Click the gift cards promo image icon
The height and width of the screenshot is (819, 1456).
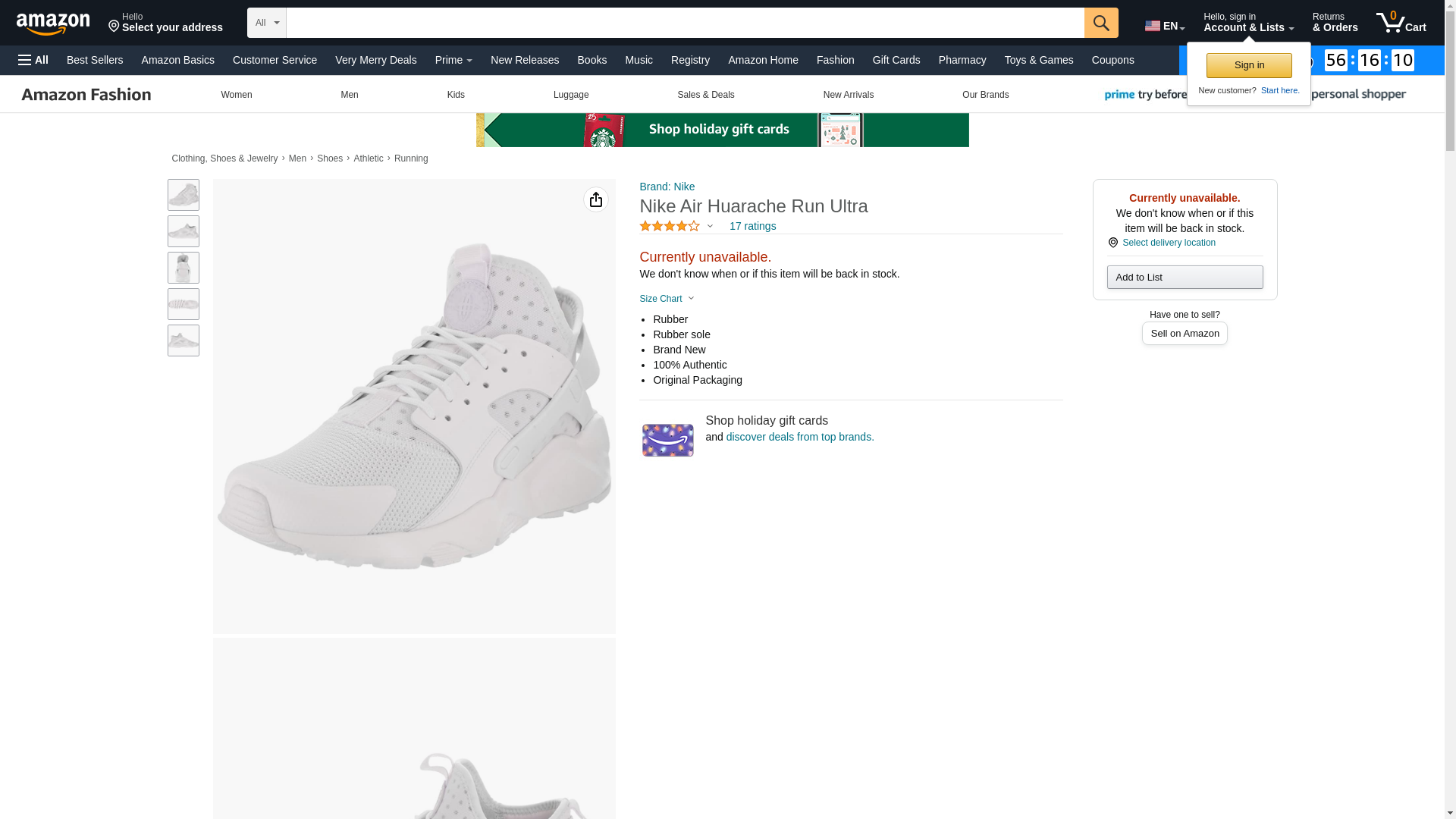(667, 440)
